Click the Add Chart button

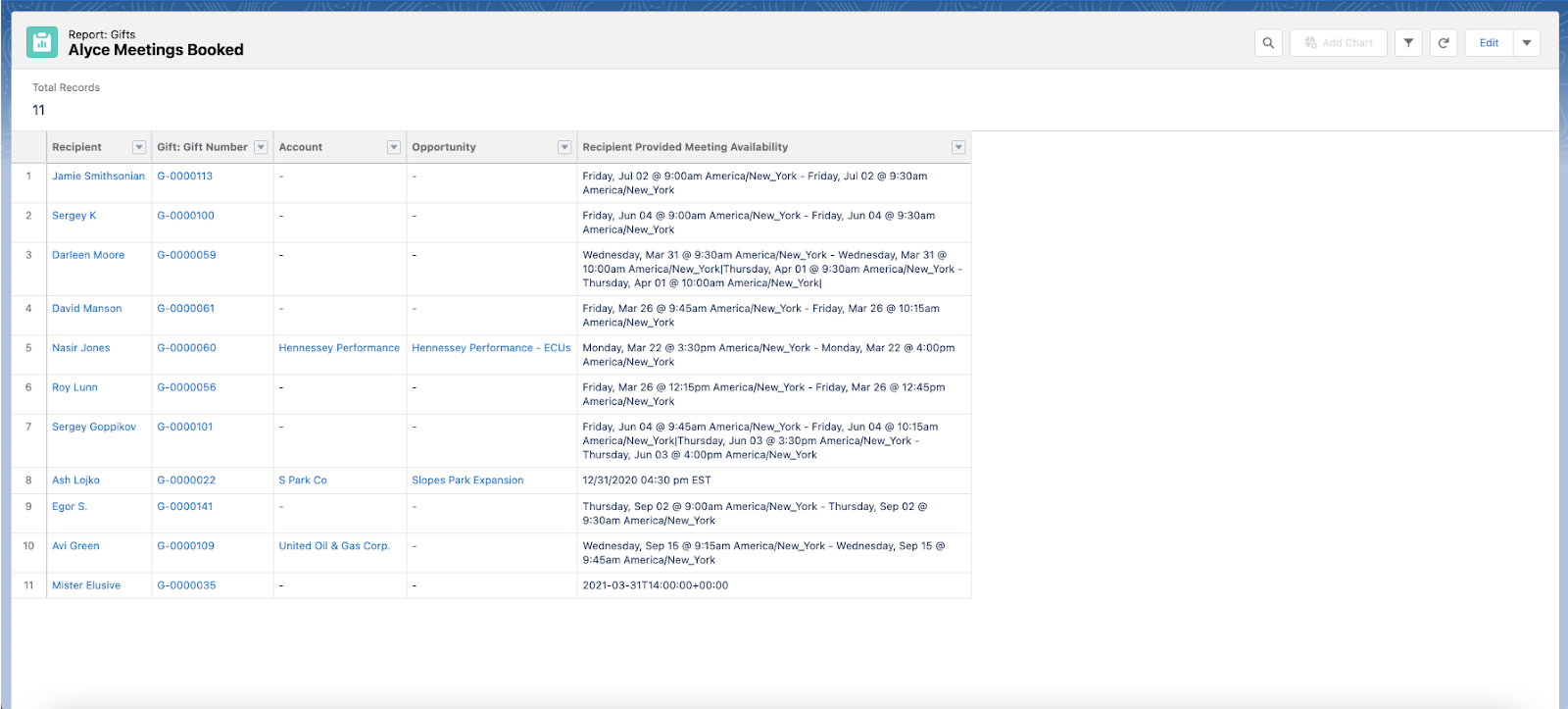coord(1339,43)
